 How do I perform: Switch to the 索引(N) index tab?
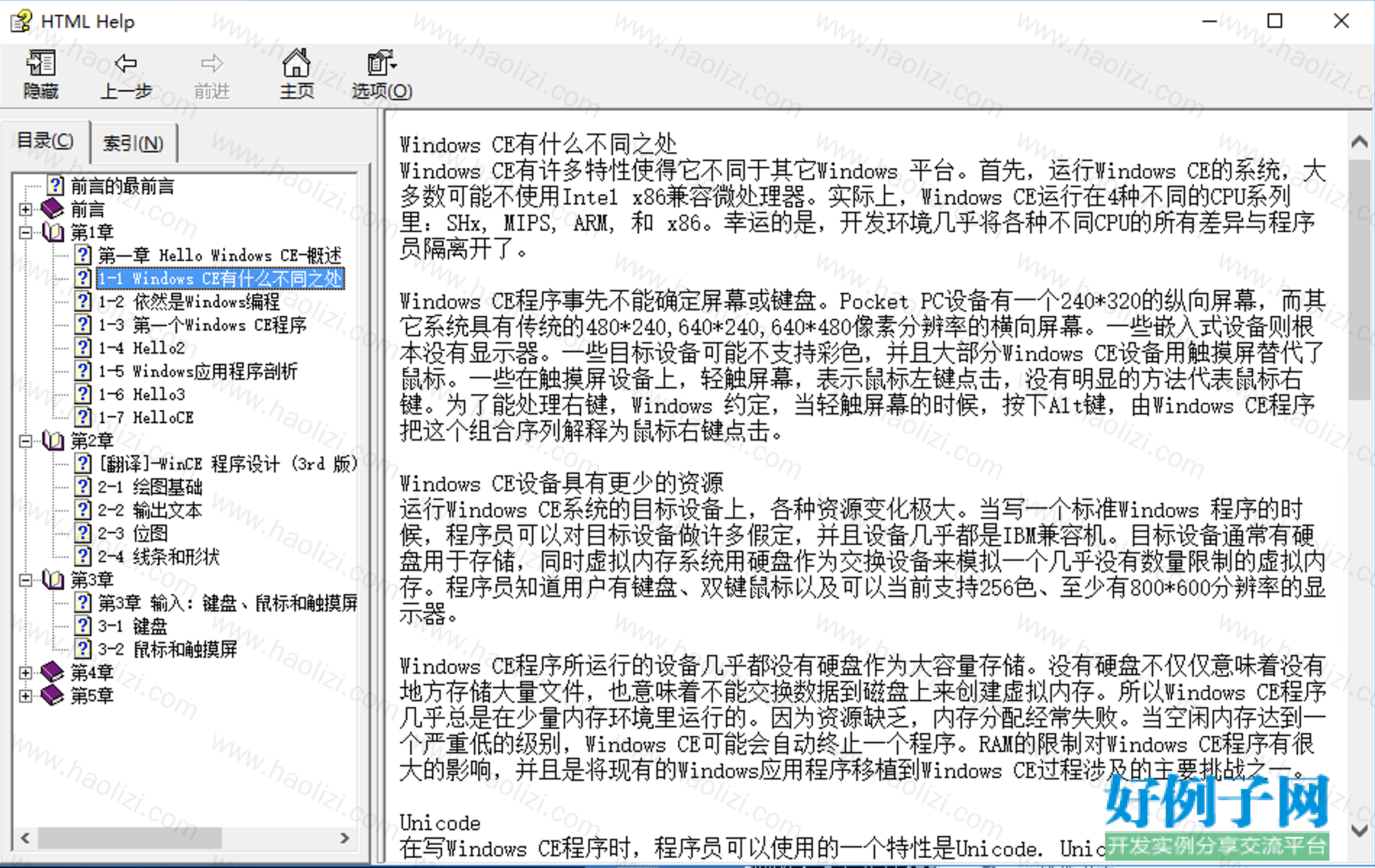(133, 143)
